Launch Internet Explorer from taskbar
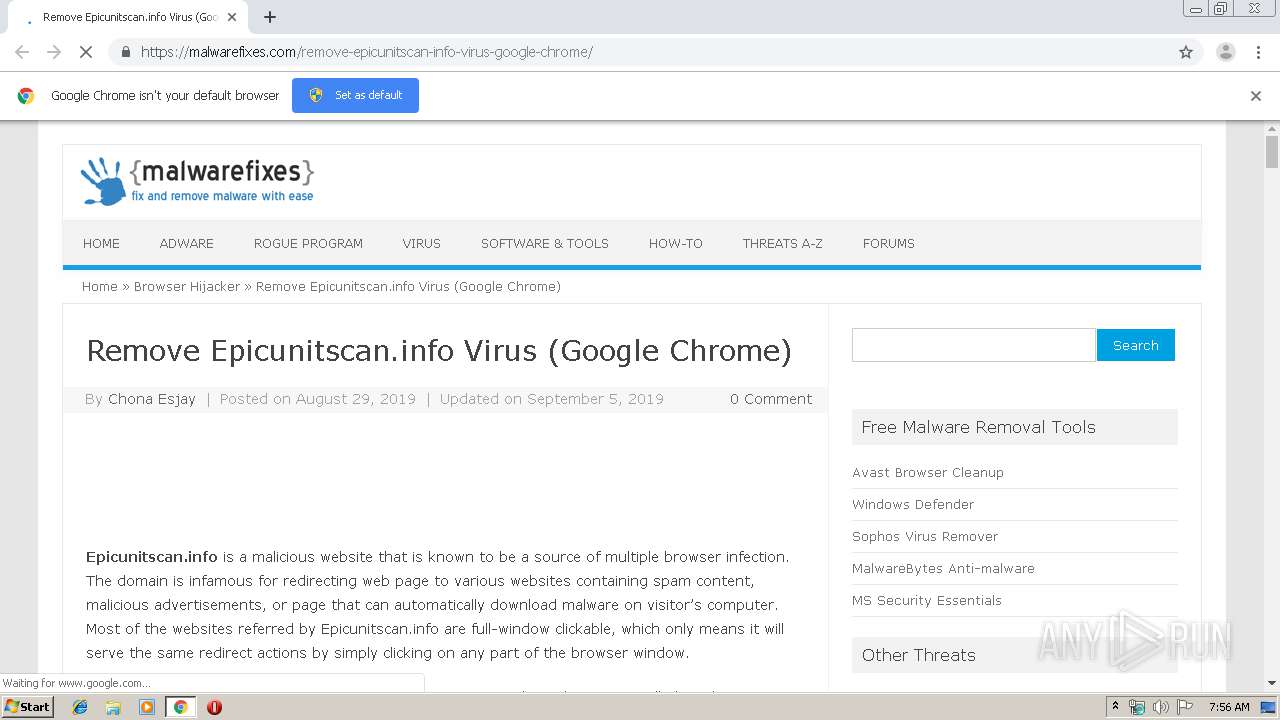This screenshot has width=1280, height=720. (80, 707)
